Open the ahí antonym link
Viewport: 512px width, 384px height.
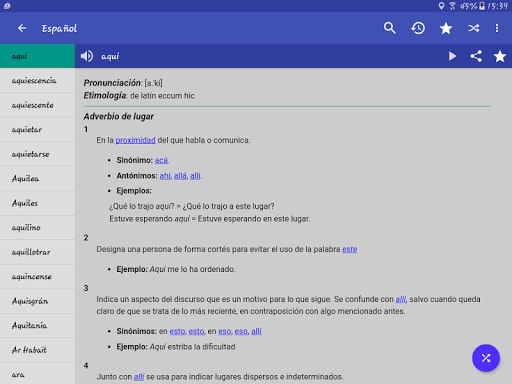tap(165, 176)
